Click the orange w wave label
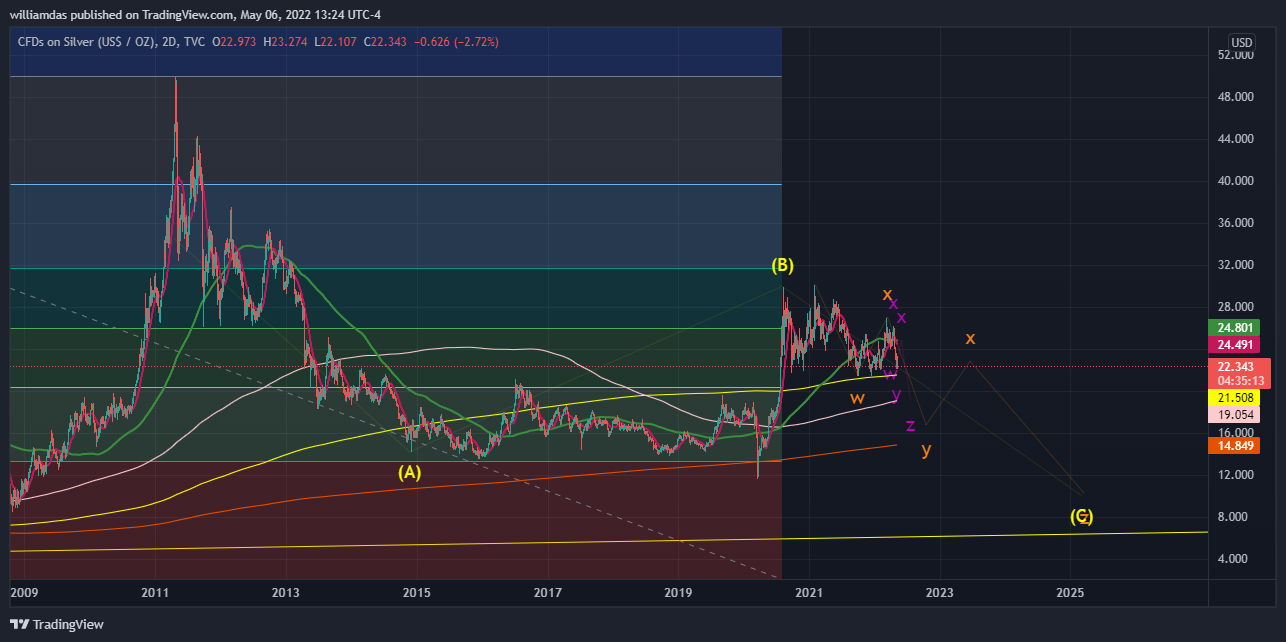The image size is (1286, 642). (x=857, y=398)
